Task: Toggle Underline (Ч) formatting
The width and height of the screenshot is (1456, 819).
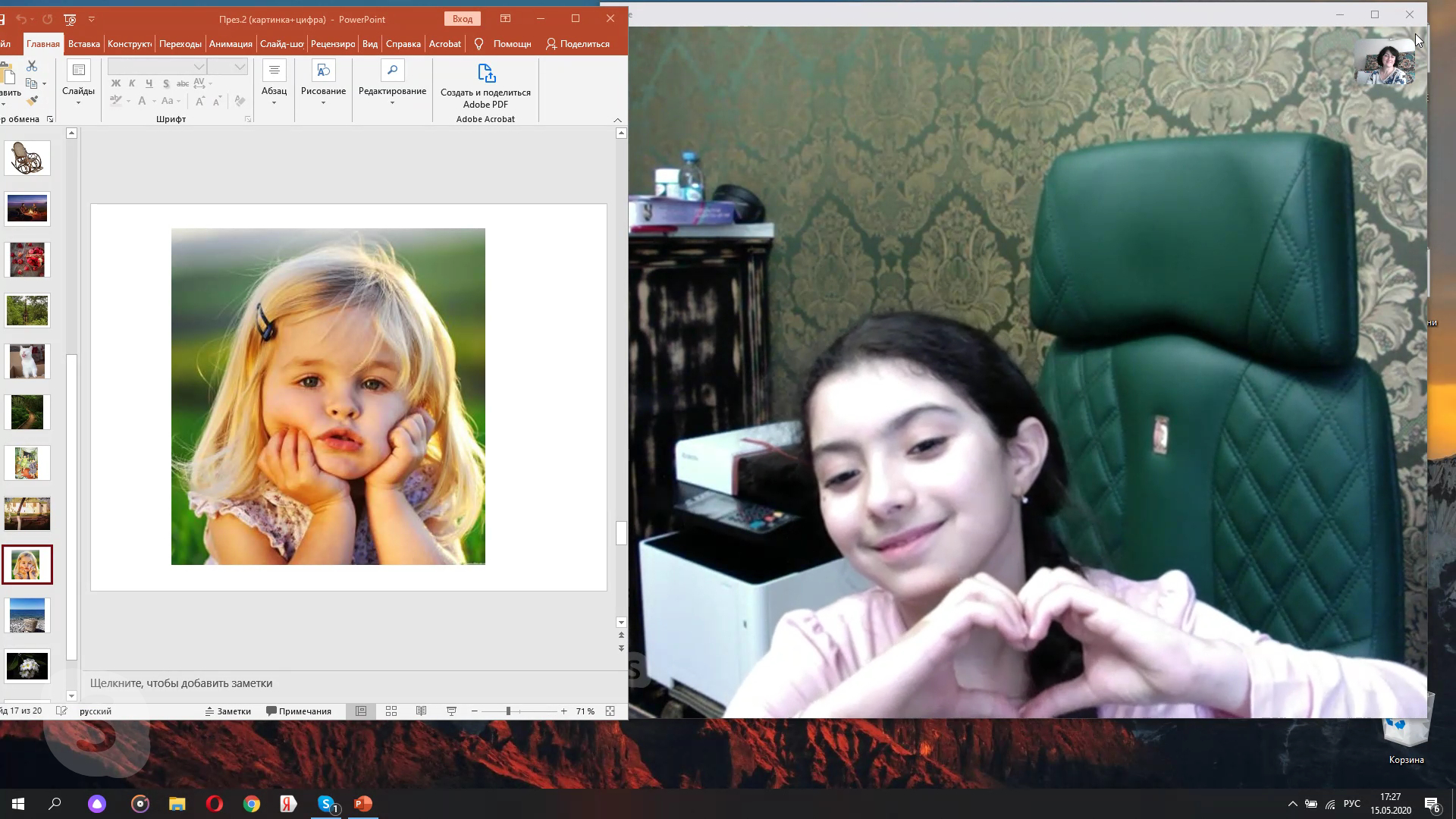Action: pyautogui.click(x=149, y=83)
